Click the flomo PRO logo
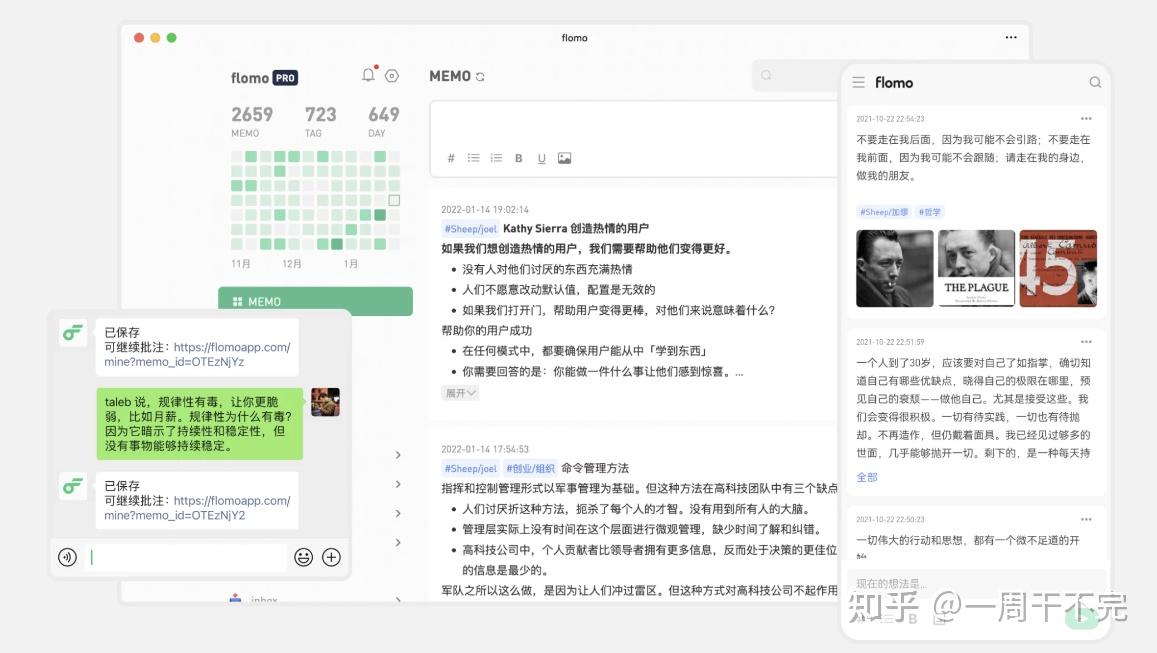This screenshot has width=1157, height=653. (x=264, y=77)
